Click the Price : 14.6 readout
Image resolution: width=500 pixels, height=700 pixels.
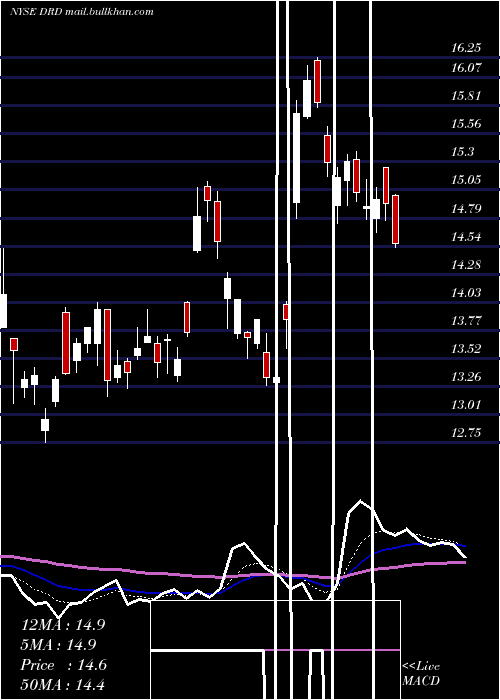coord(64,665)
